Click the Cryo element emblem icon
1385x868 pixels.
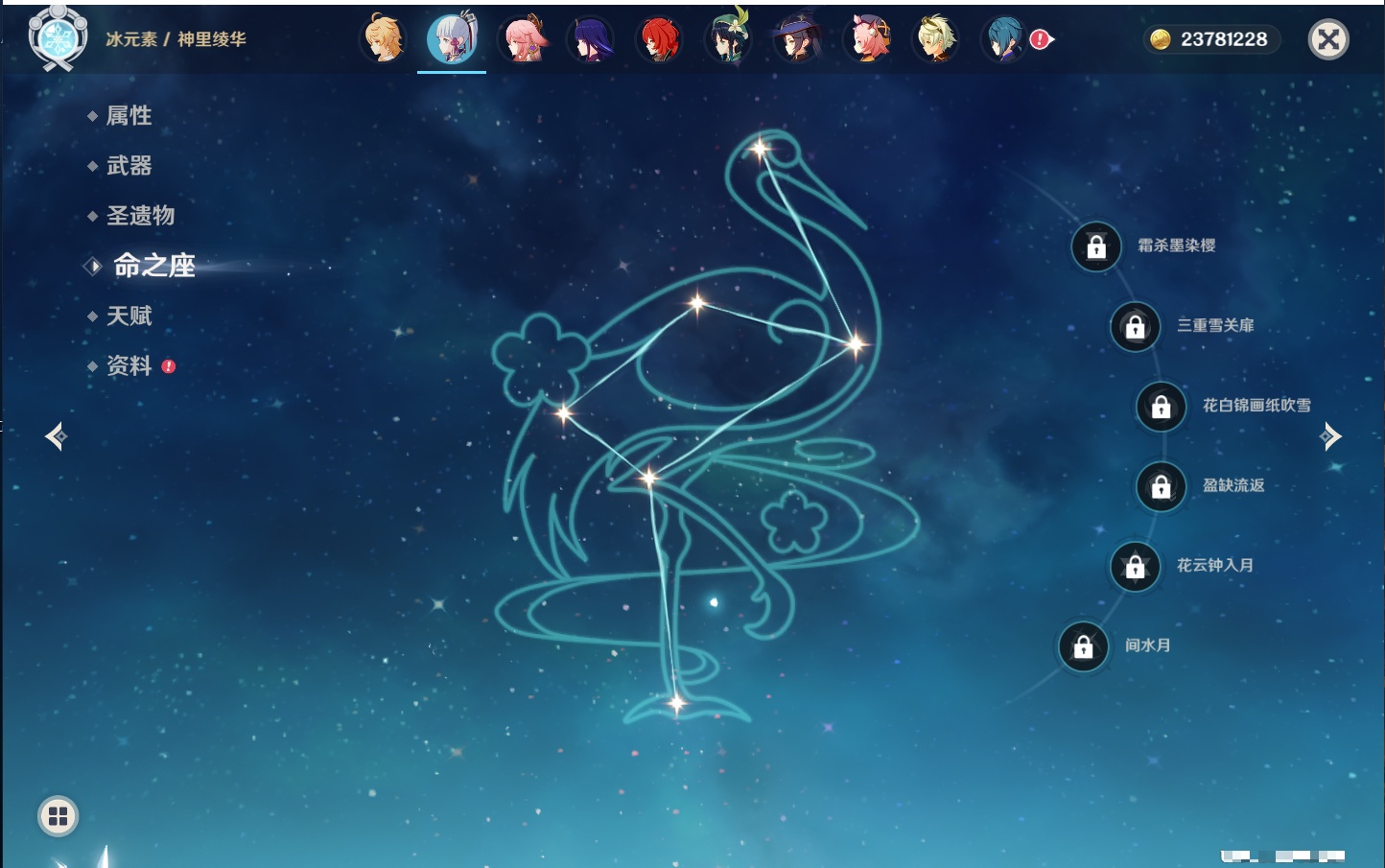click(x=58, y=38)
